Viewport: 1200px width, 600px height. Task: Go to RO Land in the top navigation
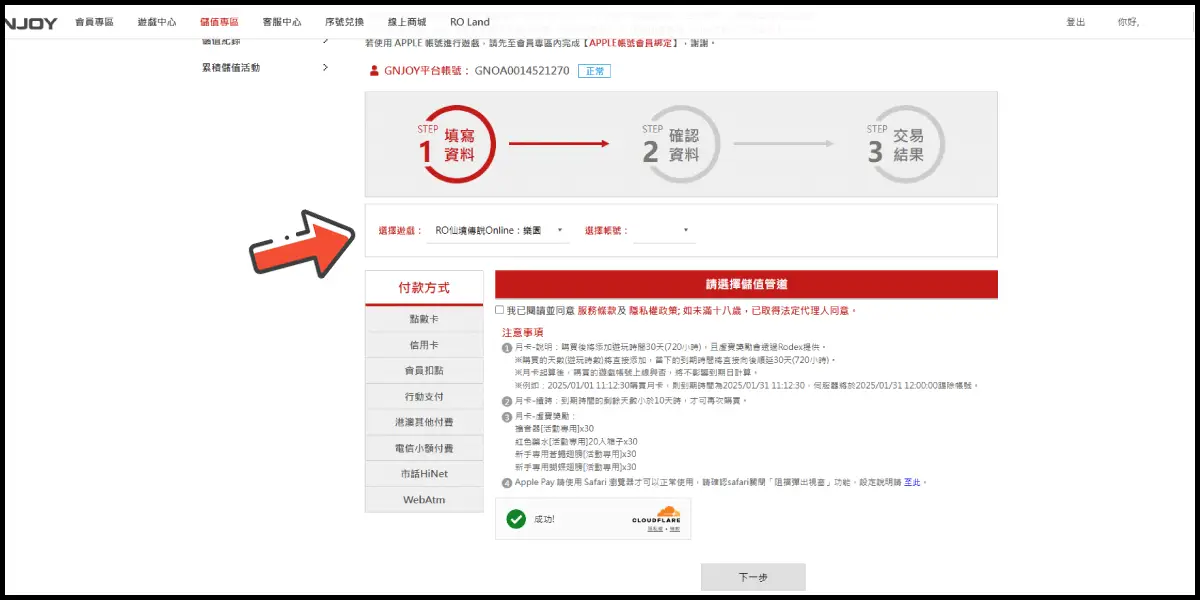coord(470,22)
